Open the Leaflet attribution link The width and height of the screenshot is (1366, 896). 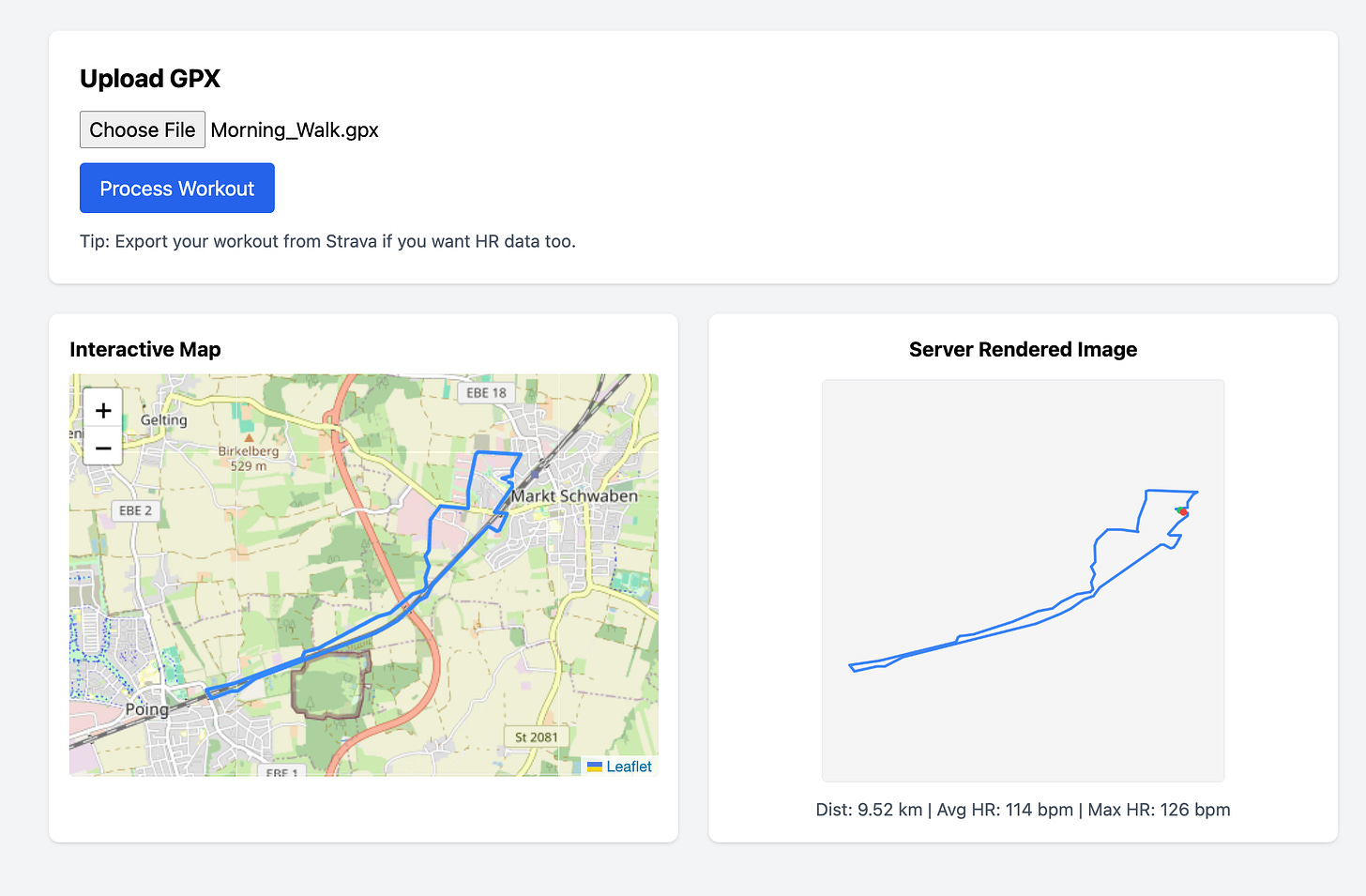626,766
